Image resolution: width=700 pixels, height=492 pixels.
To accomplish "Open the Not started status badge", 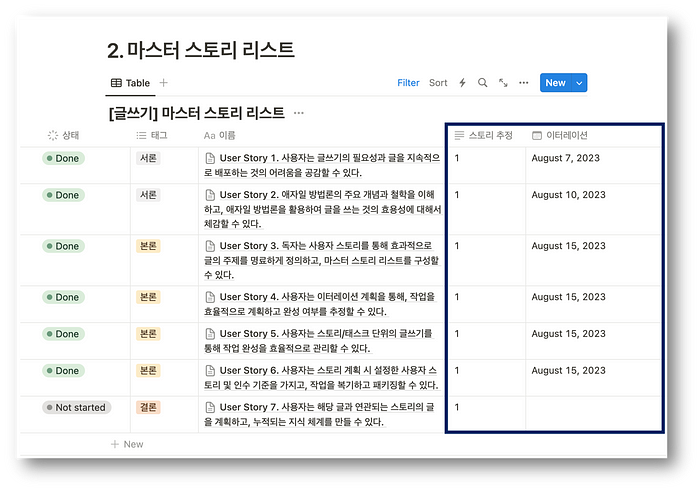I will point(76,408).
